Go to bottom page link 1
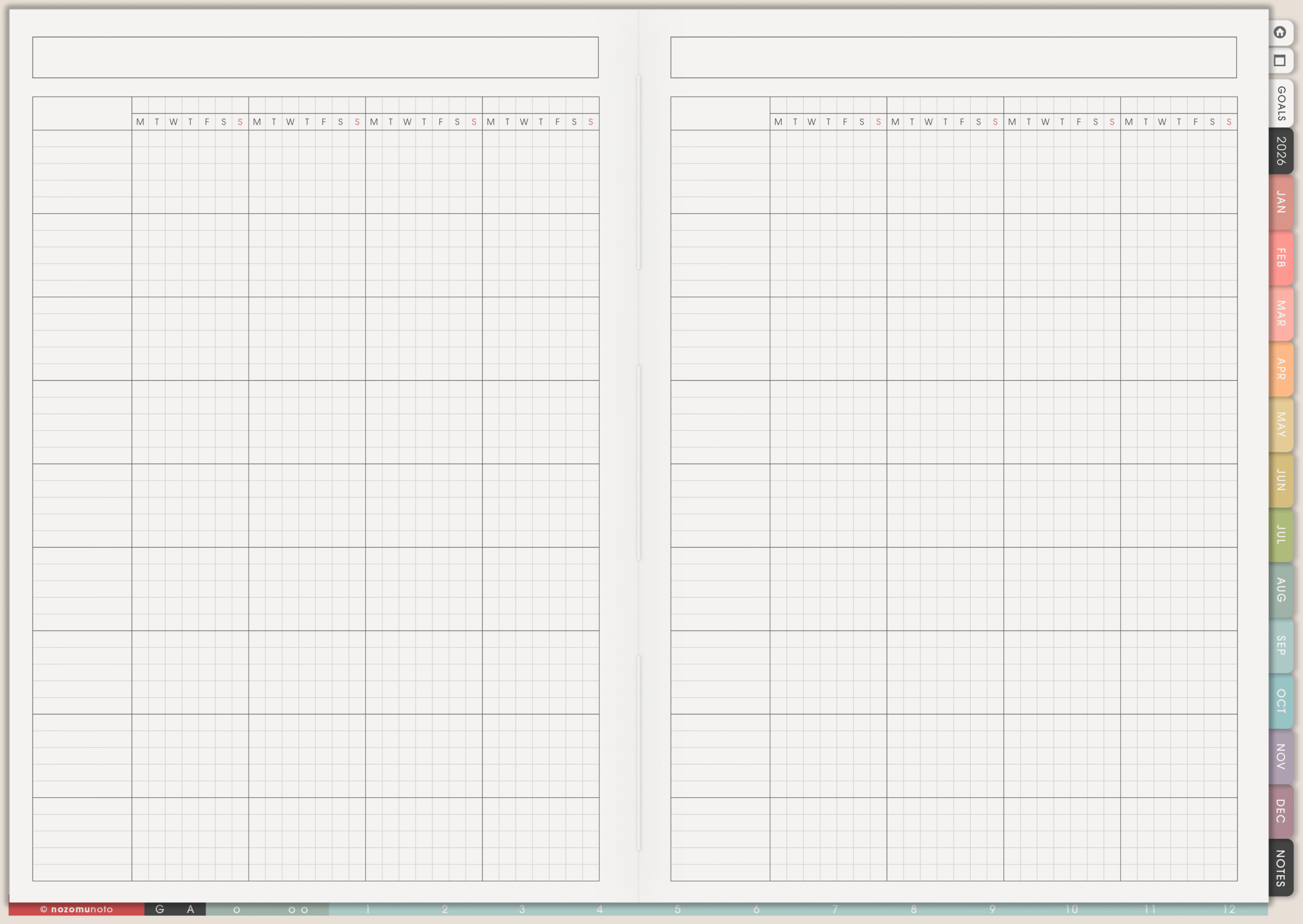Screen dimensions: 1303x924 click(x=367, y=909)
